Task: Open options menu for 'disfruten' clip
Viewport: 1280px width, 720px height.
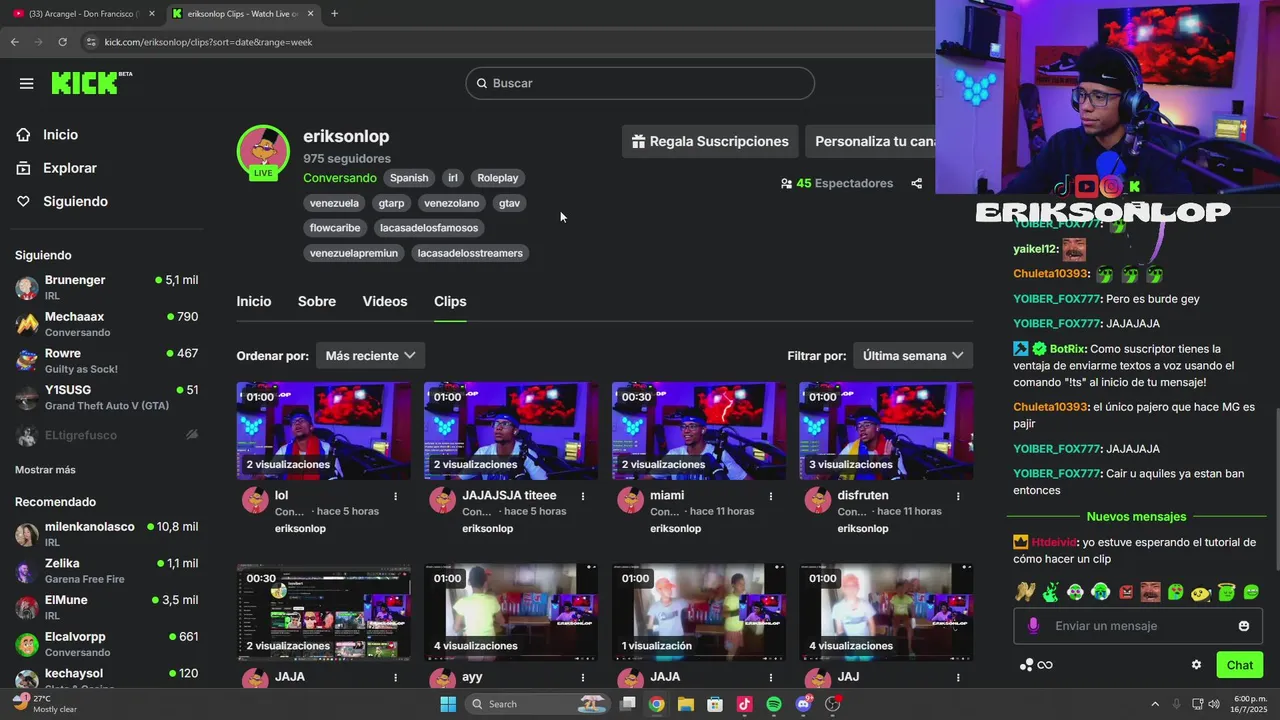Action: [958, 496]
